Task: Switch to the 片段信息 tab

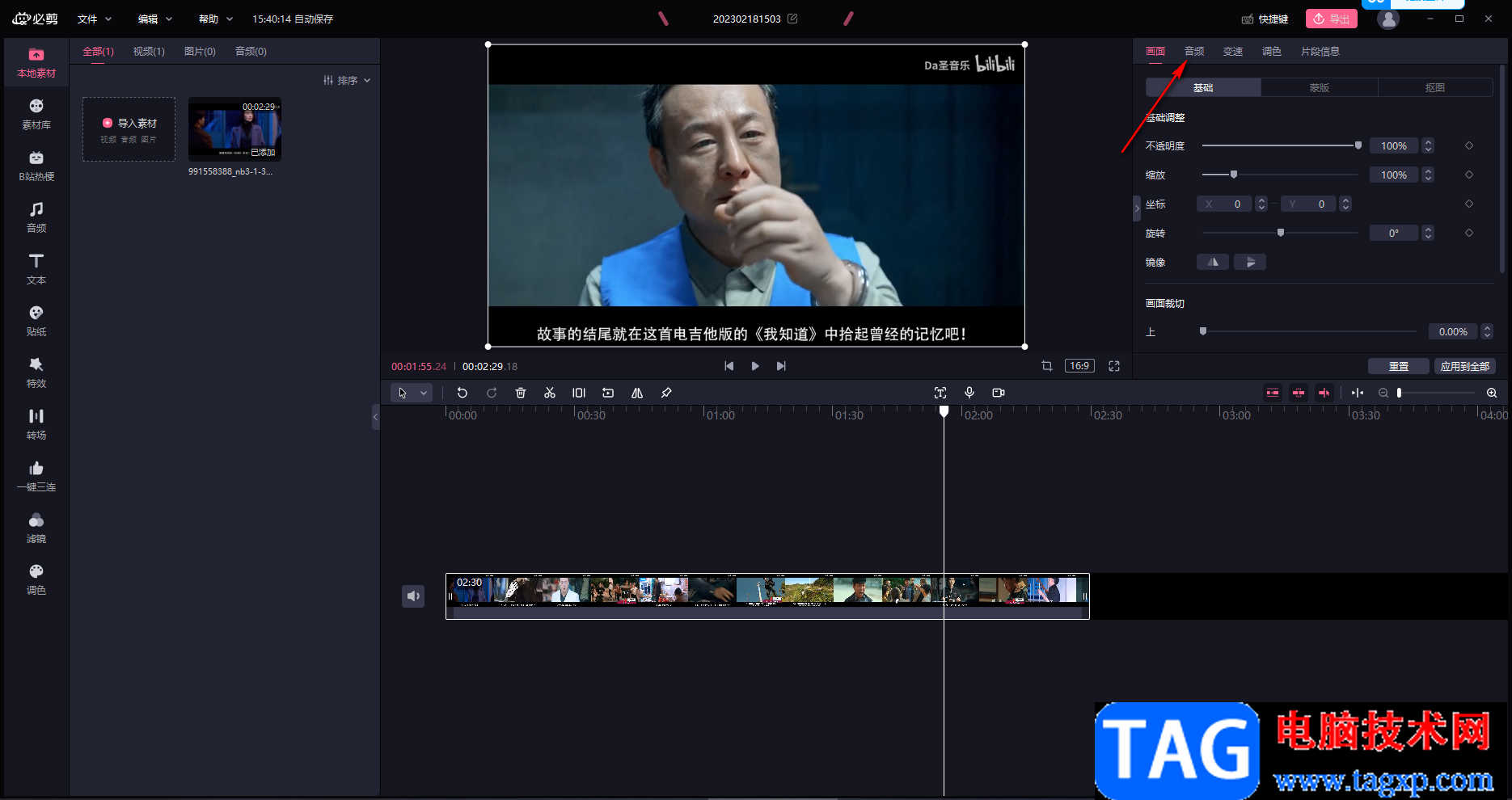Action: (x=1320, y=51)
